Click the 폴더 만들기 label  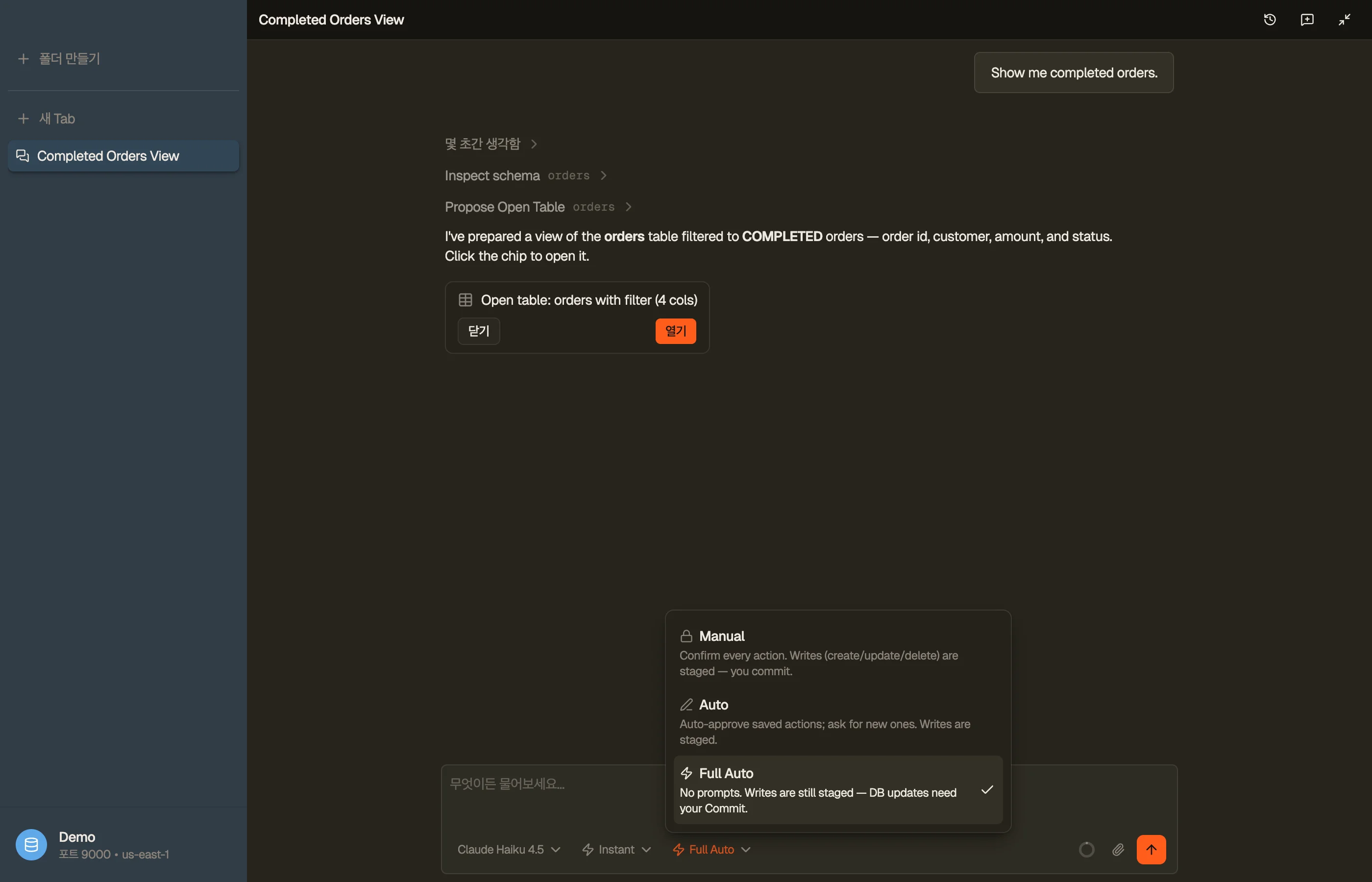(x=69, y=58)
